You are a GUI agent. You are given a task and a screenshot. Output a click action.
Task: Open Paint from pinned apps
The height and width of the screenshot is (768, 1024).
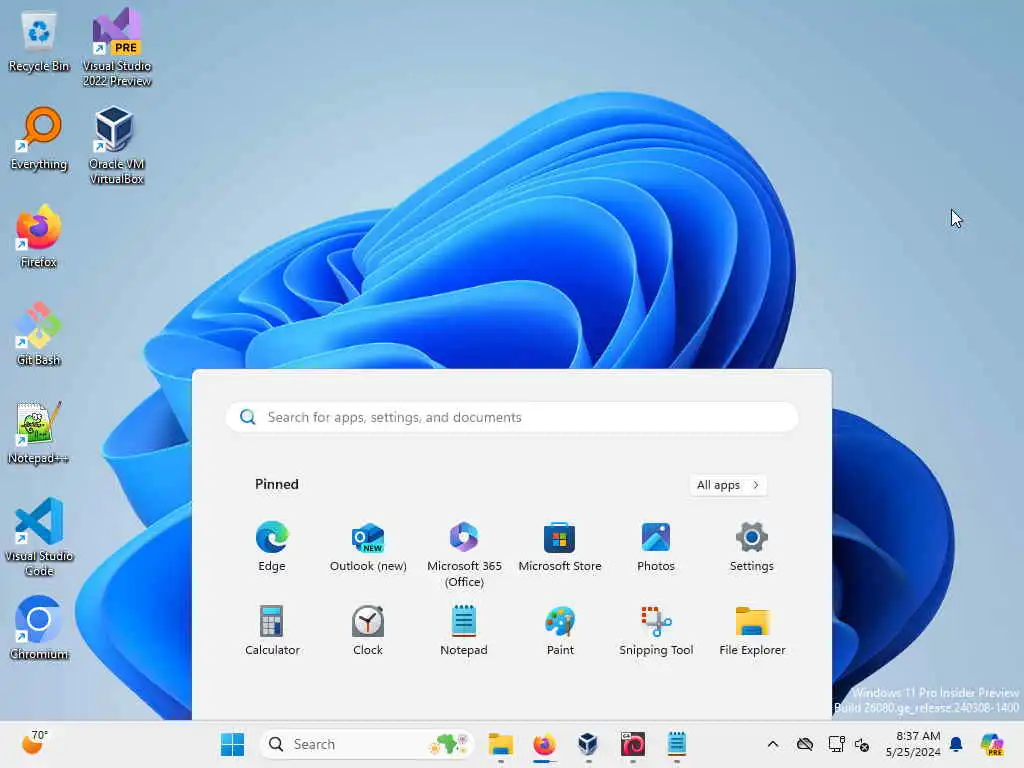(560, 630)
